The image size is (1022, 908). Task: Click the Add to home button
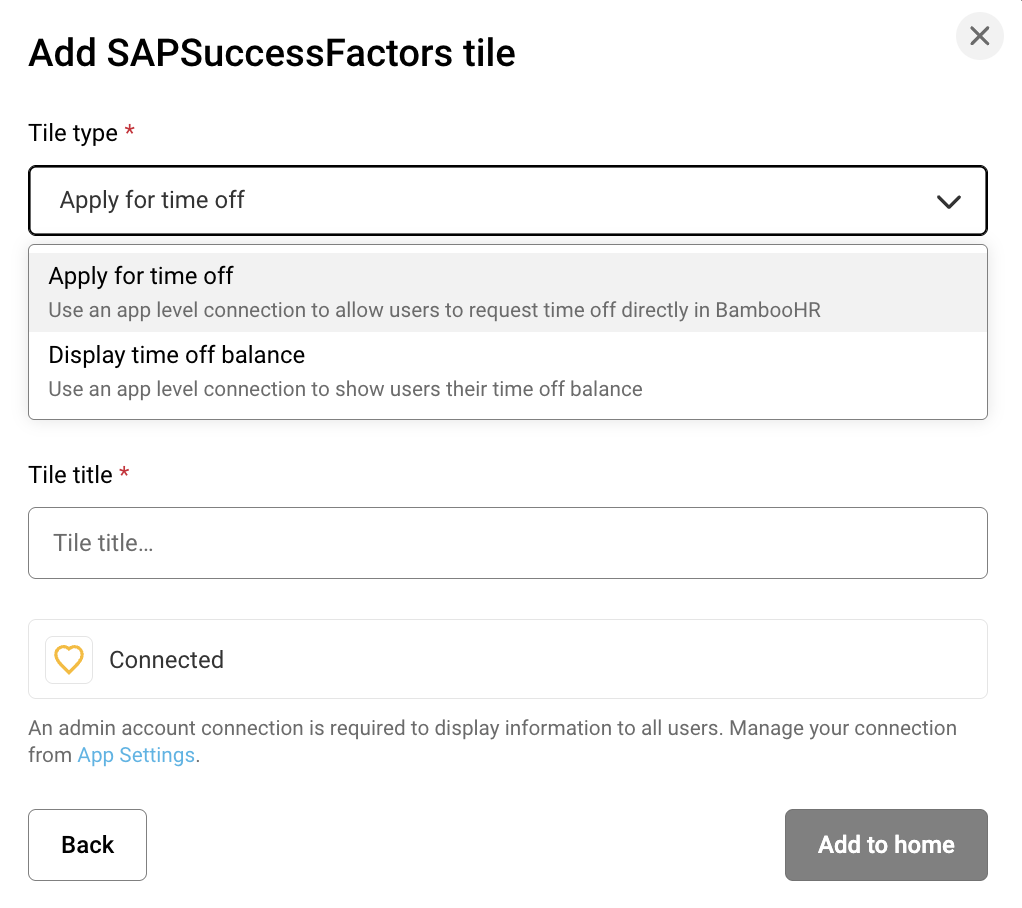pyautogui.click(x=885, y=845)
